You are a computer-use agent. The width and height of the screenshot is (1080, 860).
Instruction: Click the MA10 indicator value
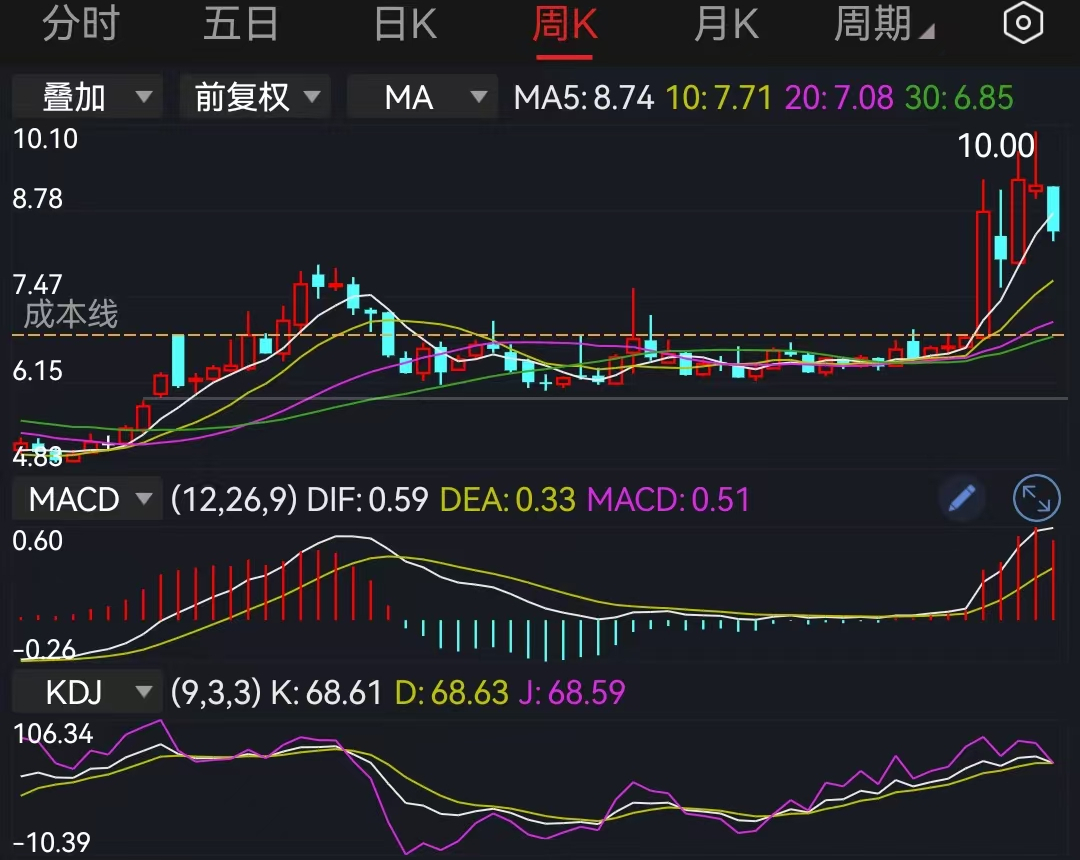pos(718,98)
